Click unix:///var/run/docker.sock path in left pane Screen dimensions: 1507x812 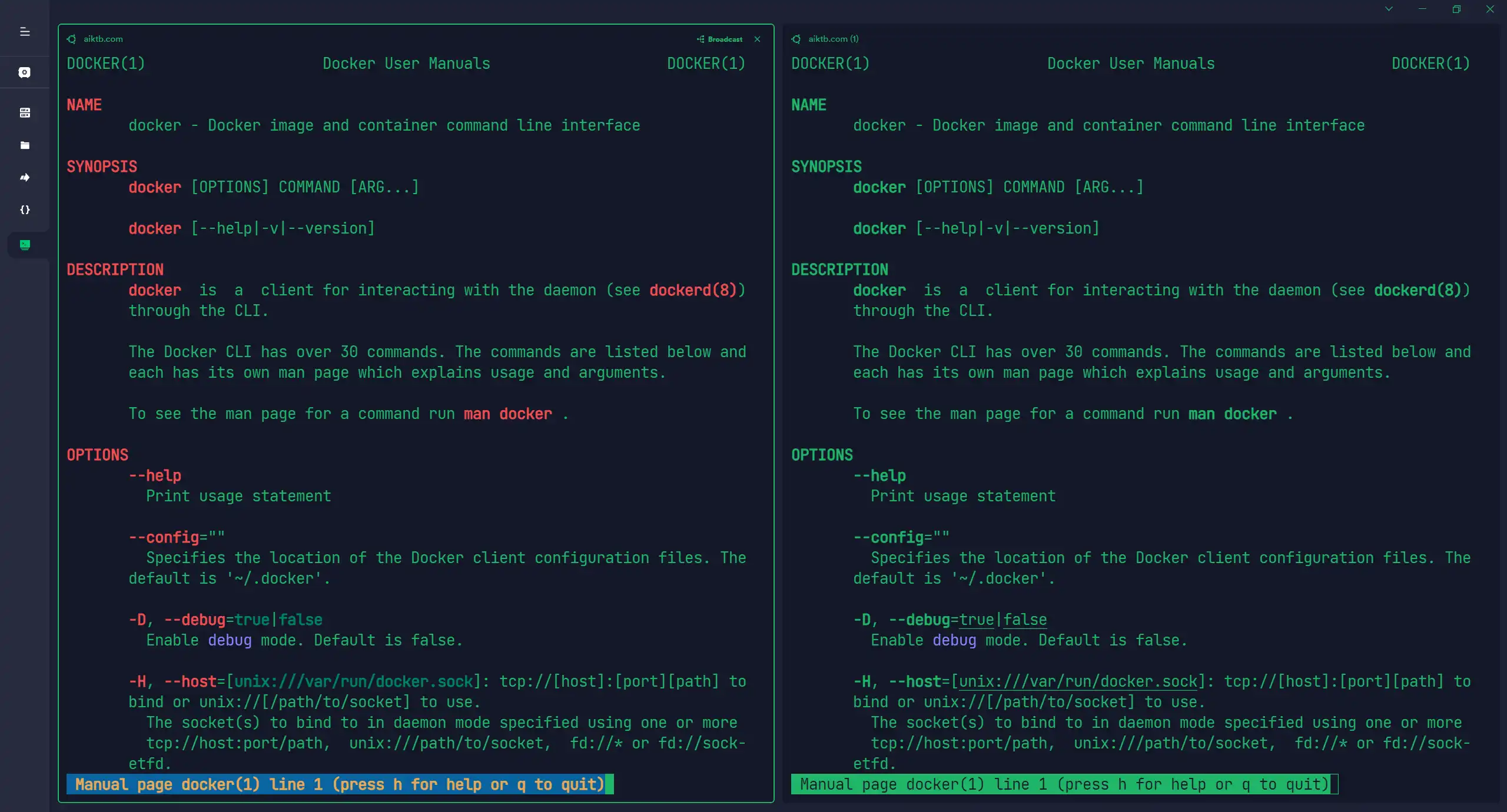[x=354, y=682]
